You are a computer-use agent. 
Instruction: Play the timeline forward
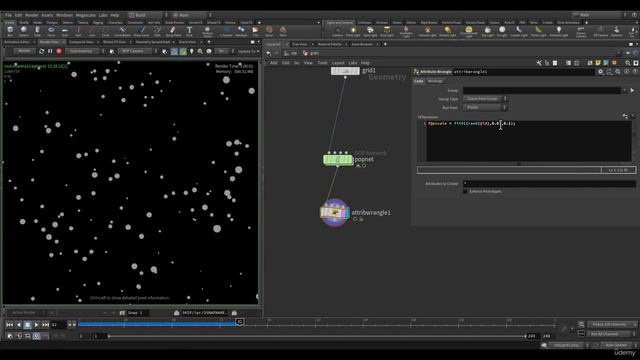coord(36,325)
